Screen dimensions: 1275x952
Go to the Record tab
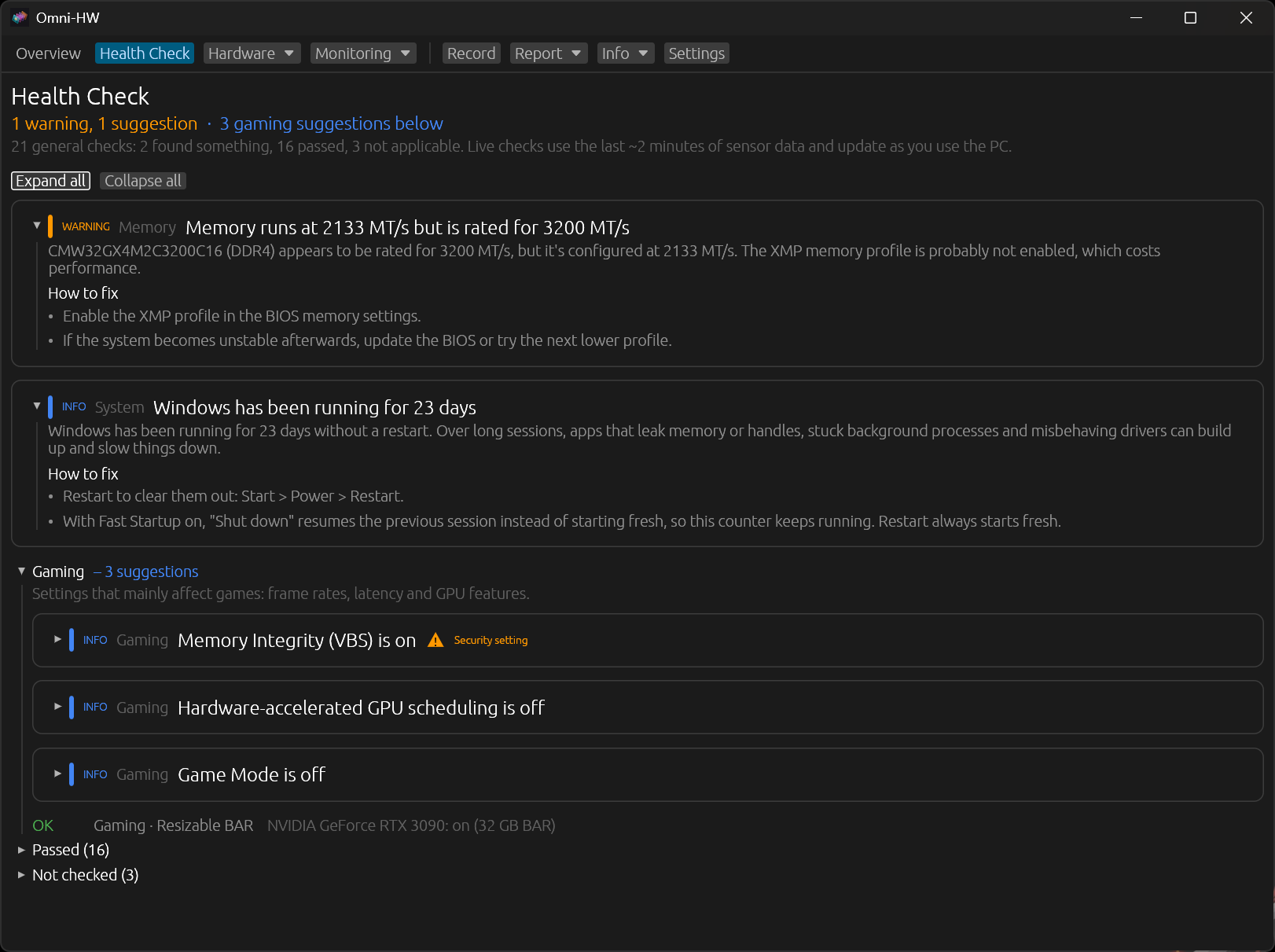[x=471, y=53]
